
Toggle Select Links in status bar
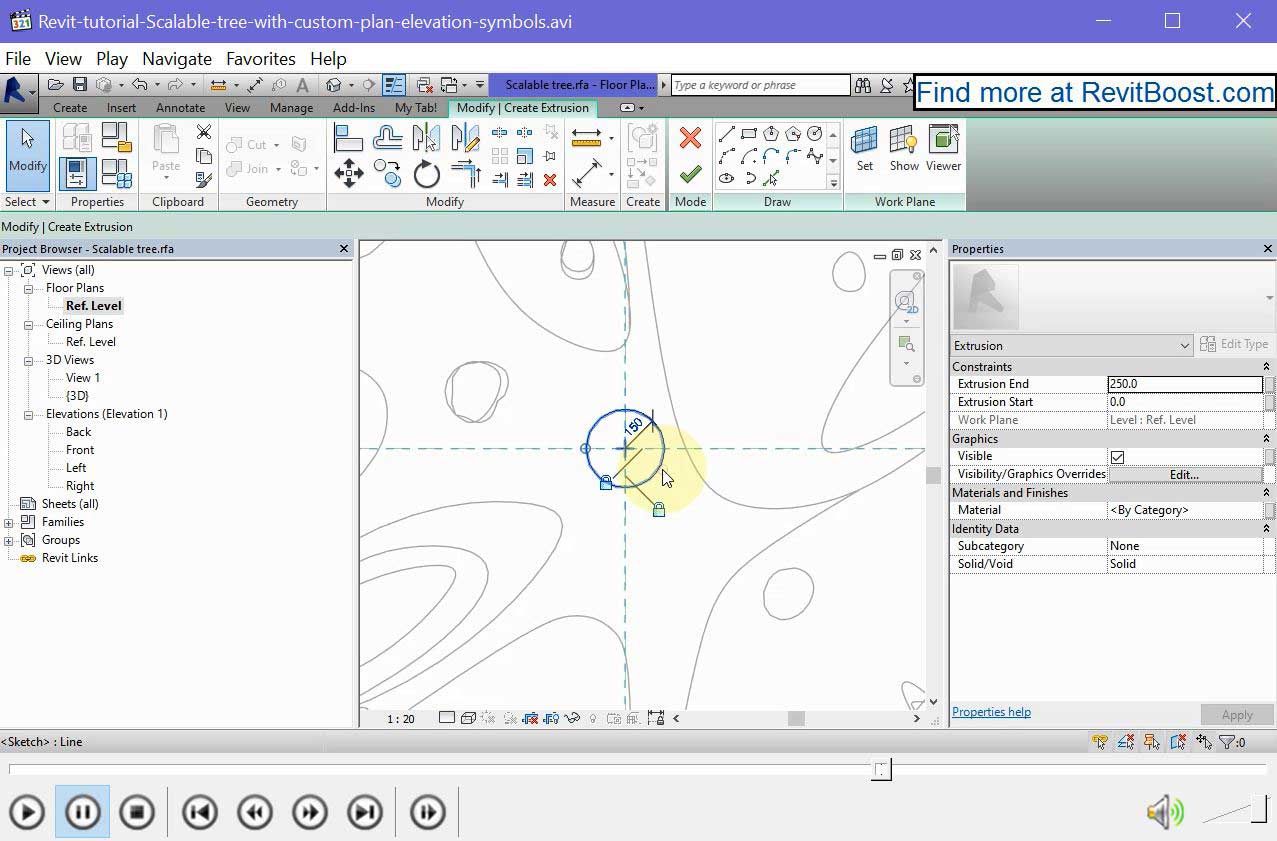pyautogui.click(x=1100, y=742)
